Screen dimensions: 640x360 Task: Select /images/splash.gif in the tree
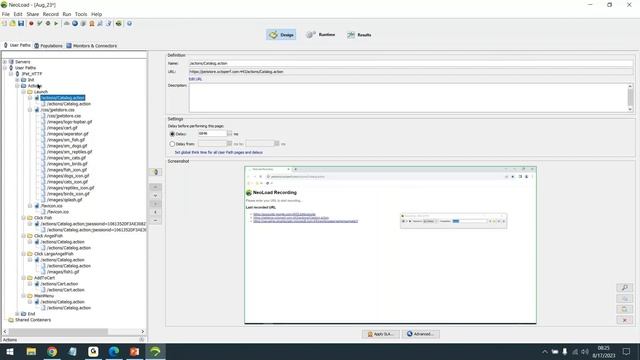(x=64, y=200)
